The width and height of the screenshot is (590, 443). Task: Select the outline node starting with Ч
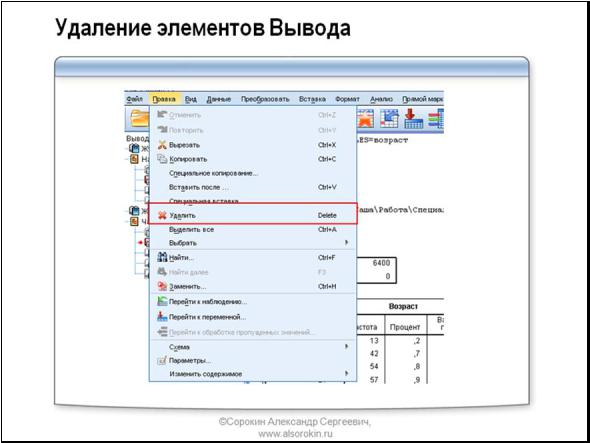[139, 221]
